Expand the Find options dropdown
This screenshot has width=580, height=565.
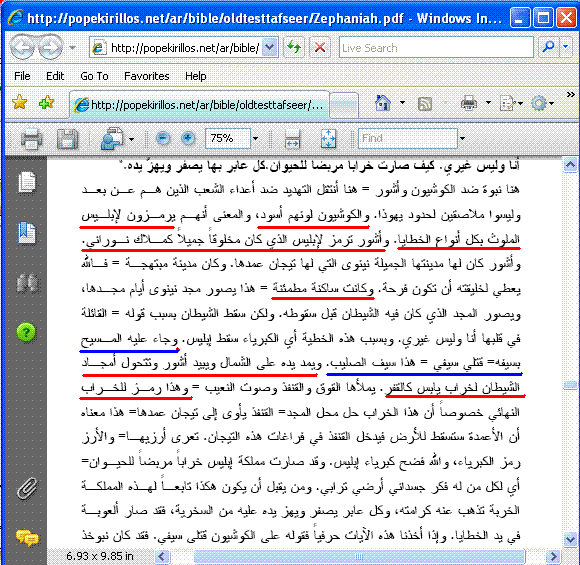(x=462, y=139)
